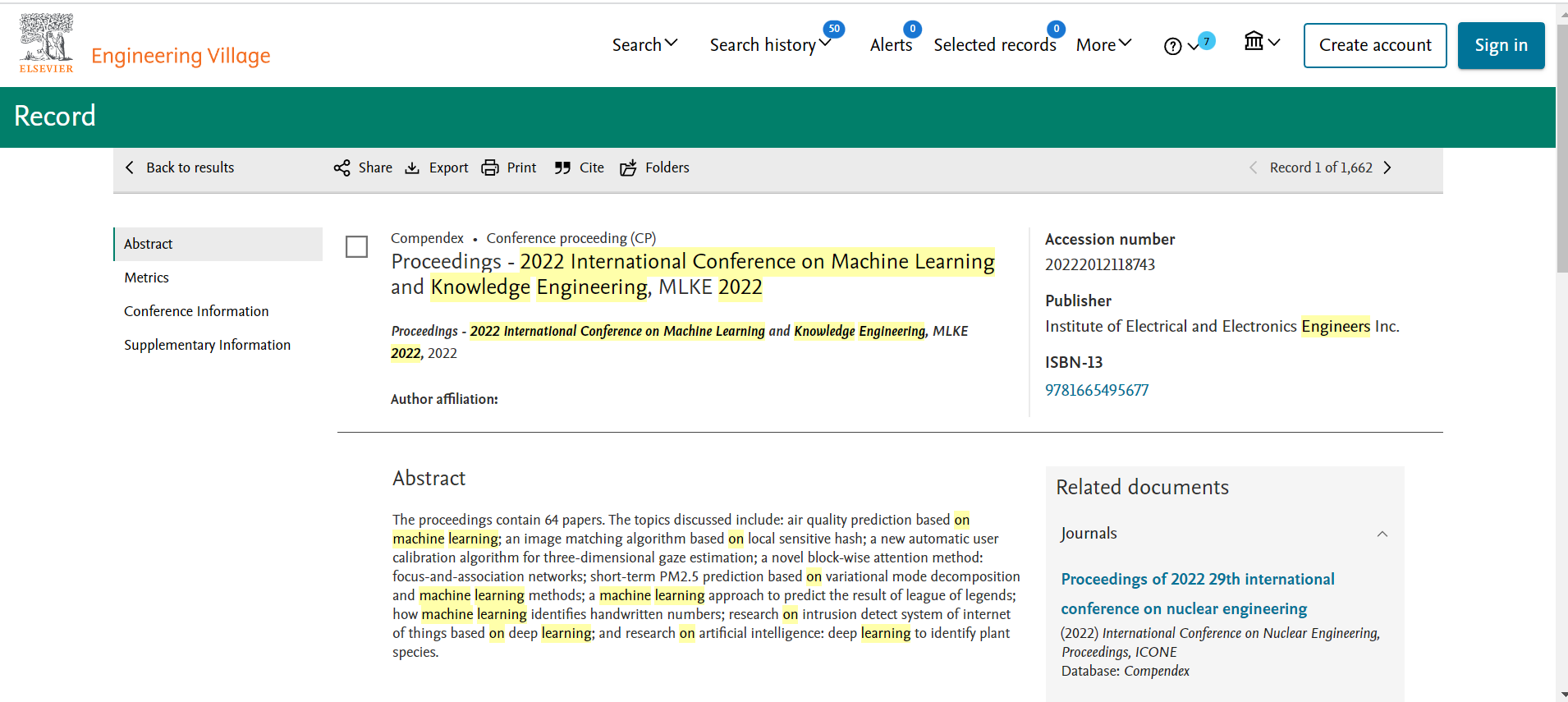Click the page vertical scrollbar
This screenshot has width=1568, height=702.
coord(1561,148)
